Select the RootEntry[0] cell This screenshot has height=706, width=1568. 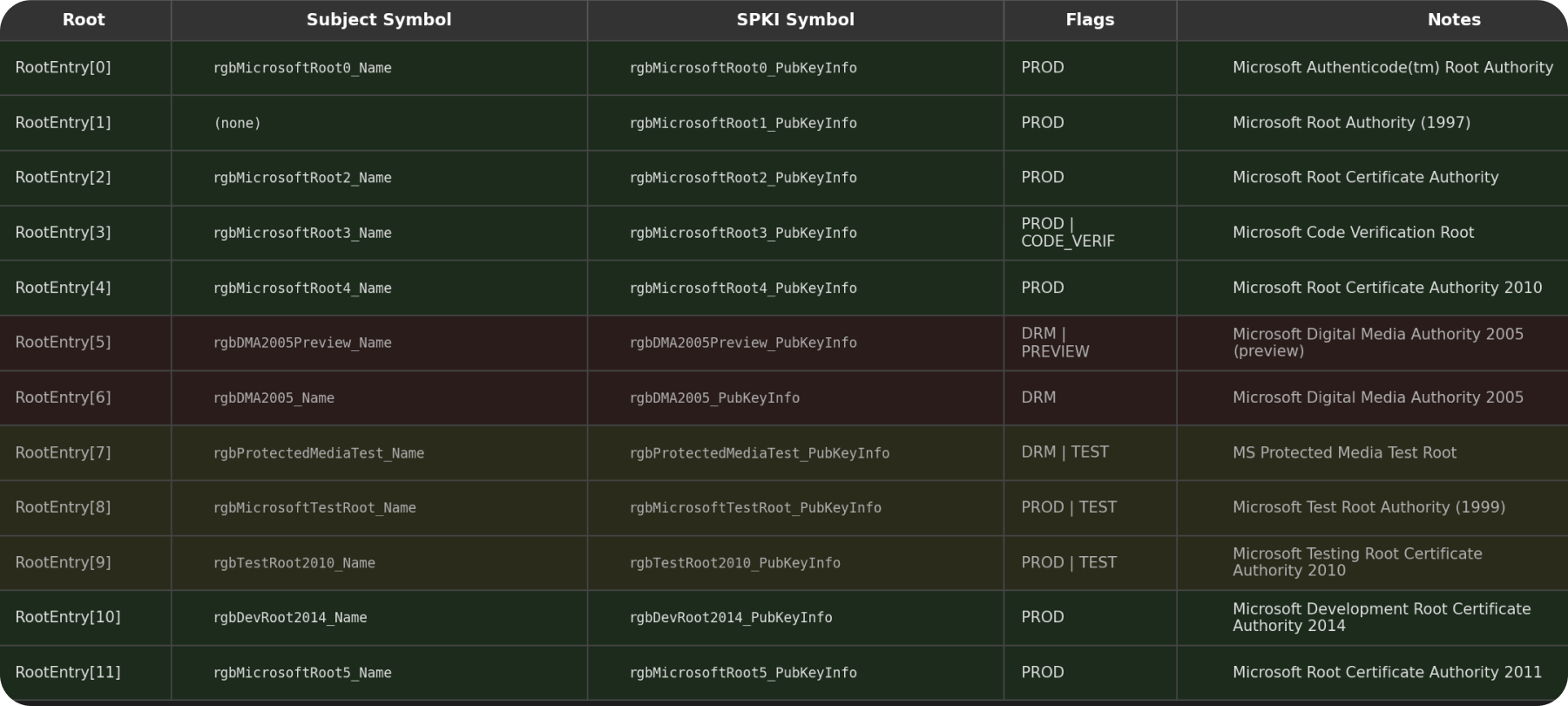[x=84, y=68]
